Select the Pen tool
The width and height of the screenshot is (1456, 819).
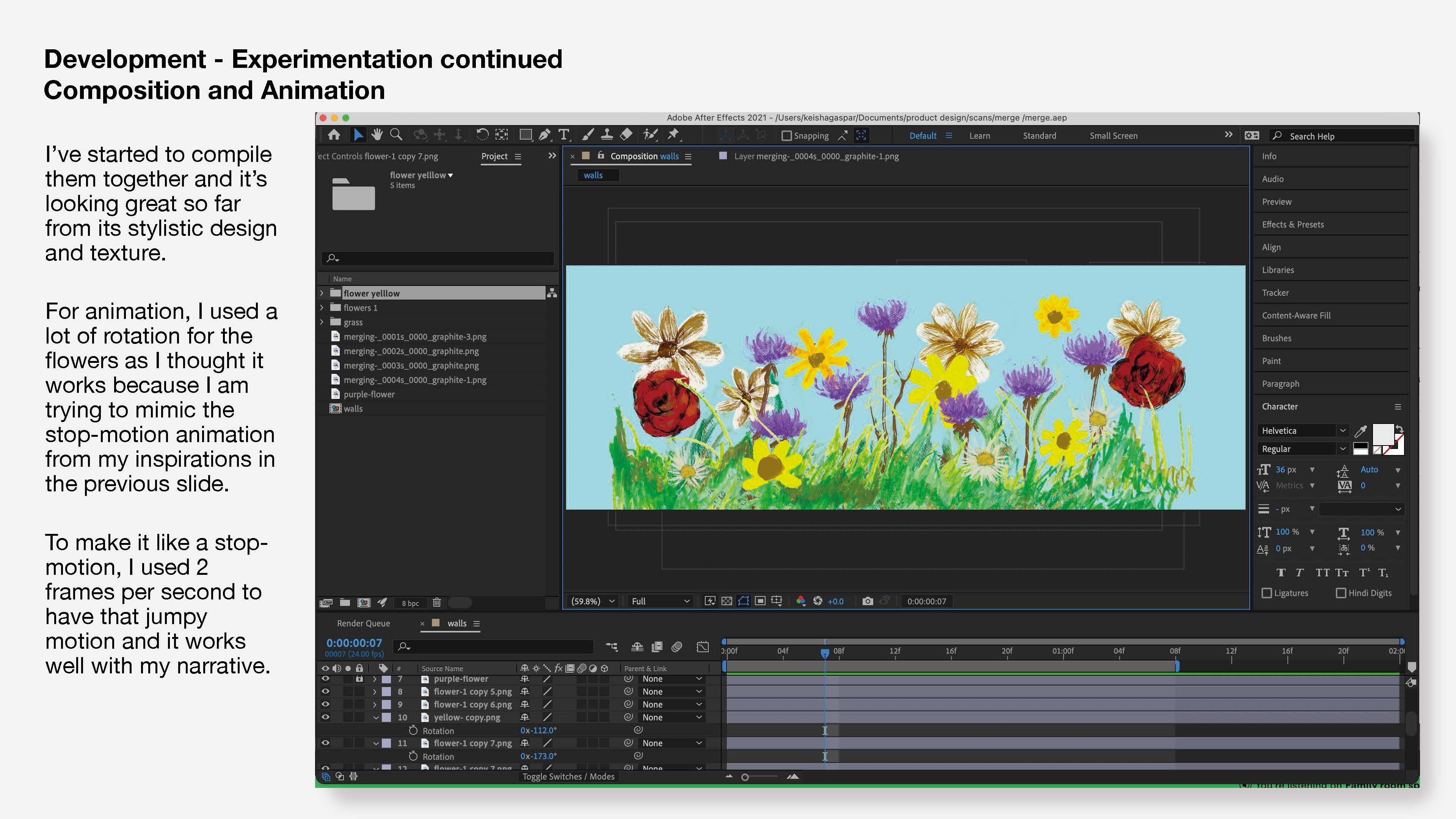pyautogui.click(x=544, y=135)
